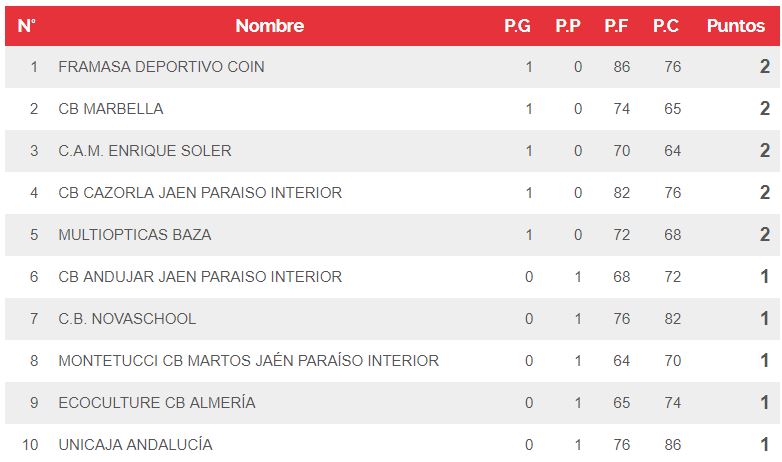
Task: Click UNICAJA ANDALUCÍA points-against value 86
Action: coord(672,445)
